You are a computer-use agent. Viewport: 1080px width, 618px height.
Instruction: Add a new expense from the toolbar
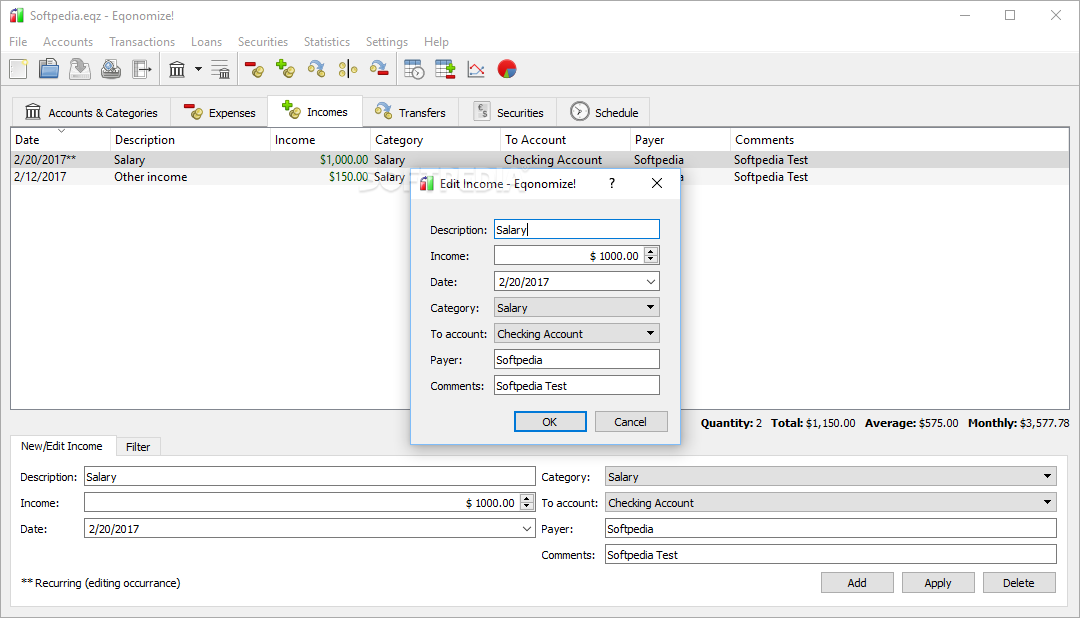[254, 69]
